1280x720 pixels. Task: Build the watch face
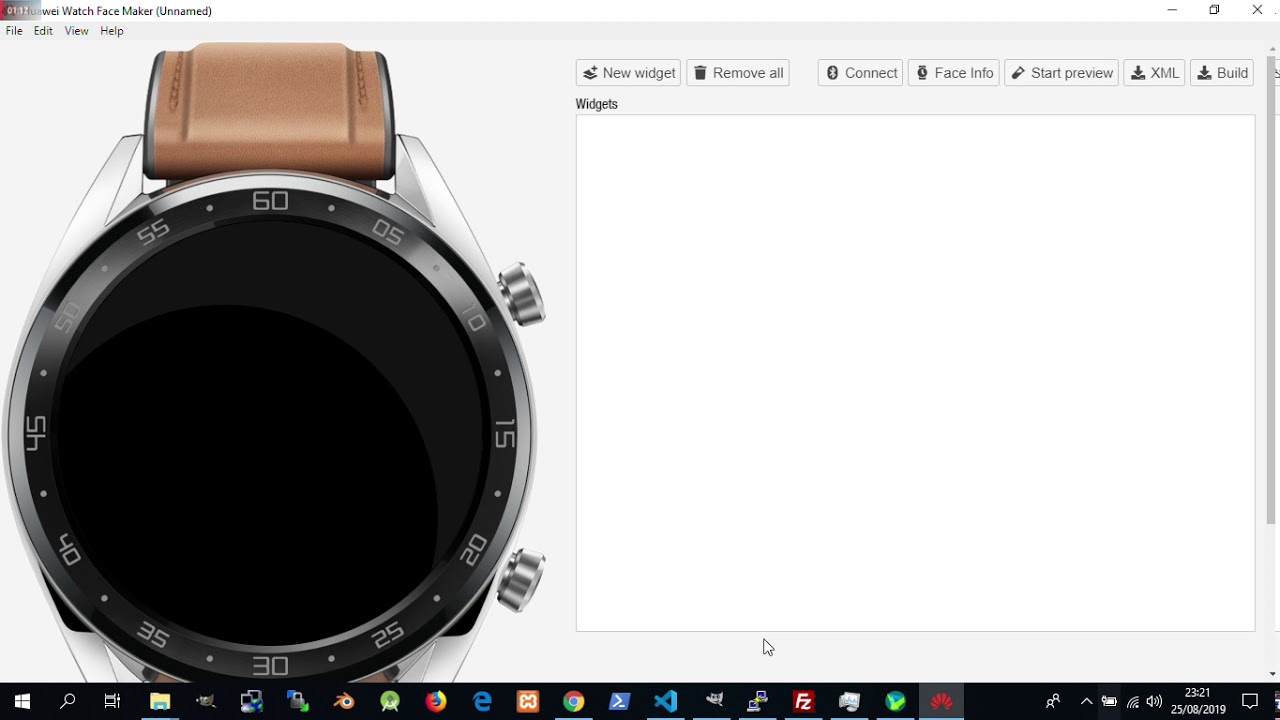[1222, 73]
